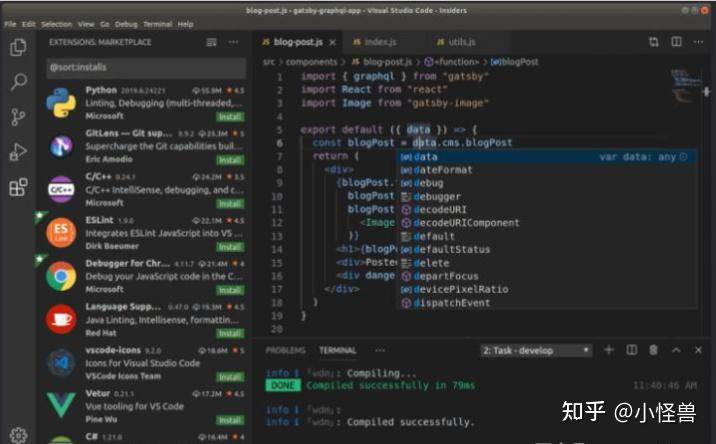Kill the terminal with trash icon
The height and width of the screenshot is (444, 716).
653,350
